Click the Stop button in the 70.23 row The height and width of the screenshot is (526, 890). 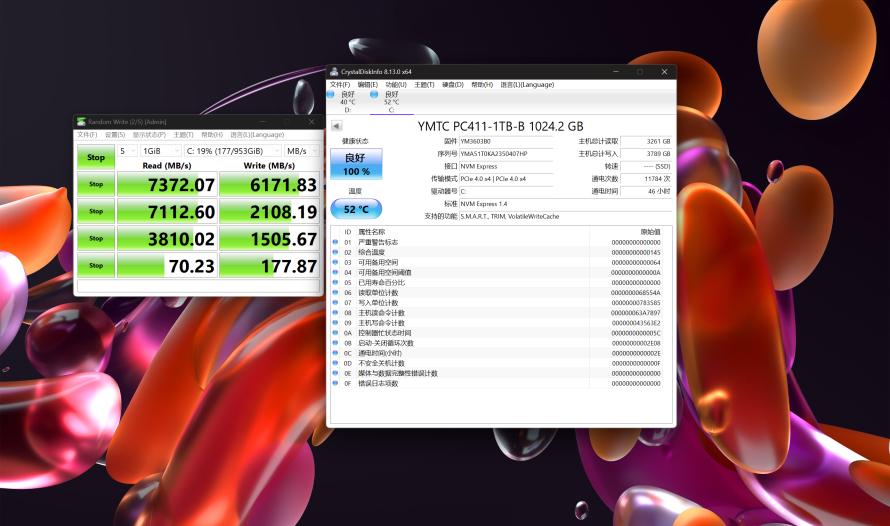pos(96,266)
